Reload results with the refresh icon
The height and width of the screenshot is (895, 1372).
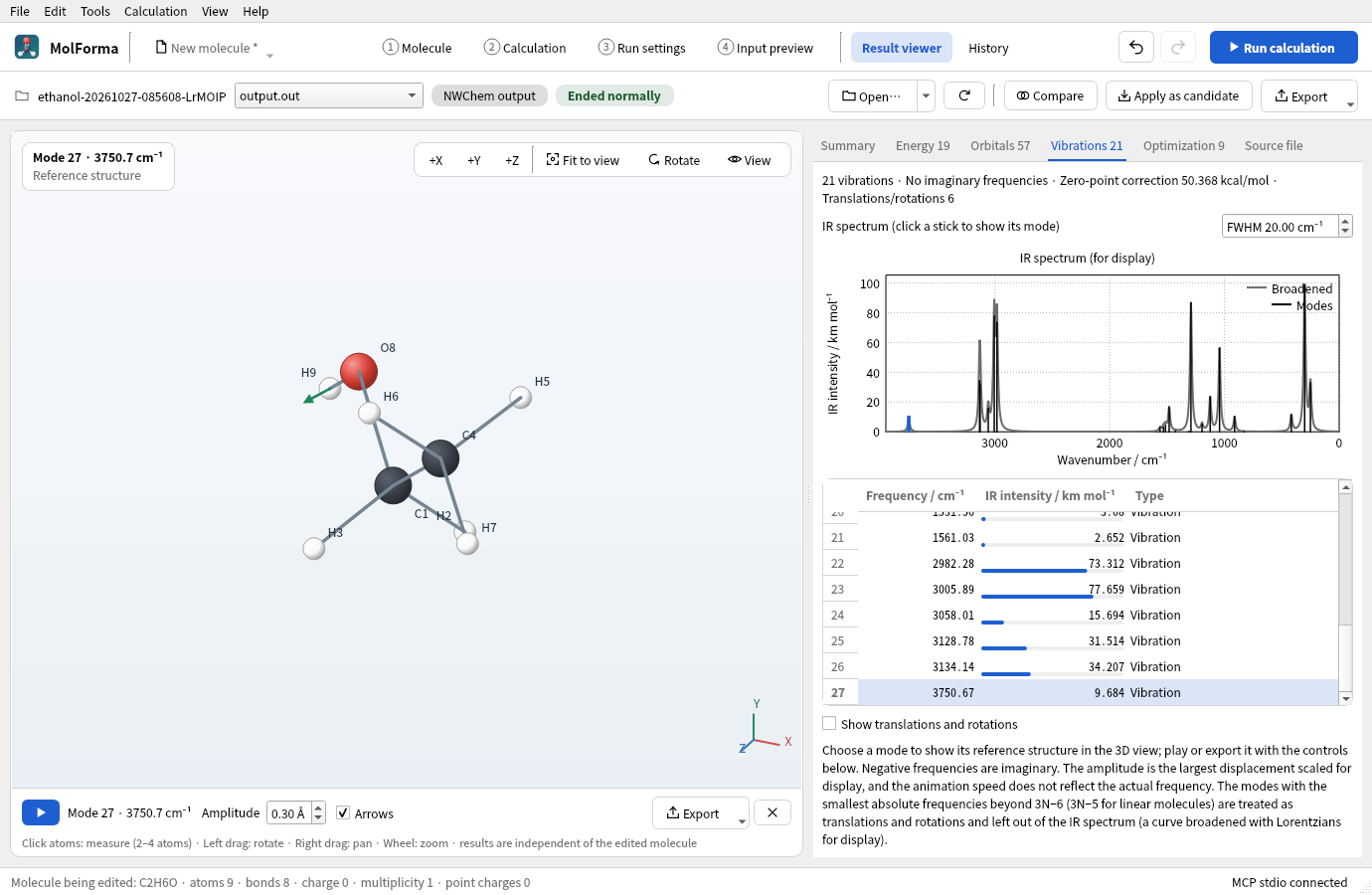(x=964, y=95)
